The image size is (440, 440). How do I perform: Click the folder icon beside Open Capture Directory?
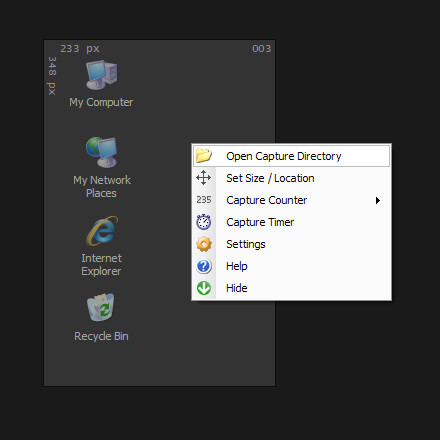pos(204,155)
